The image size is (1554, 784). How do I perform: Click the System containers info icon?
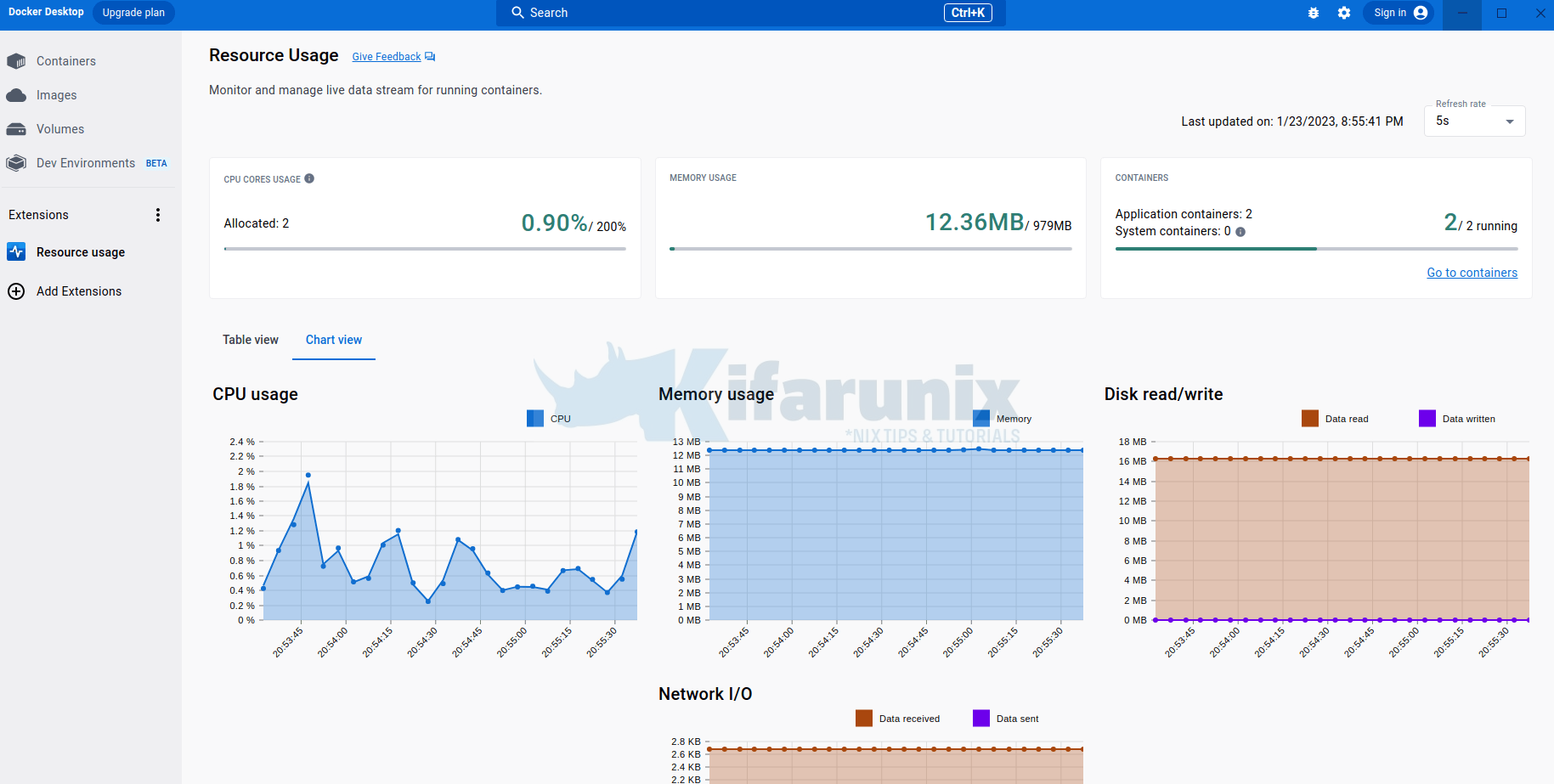point(1240,232)
